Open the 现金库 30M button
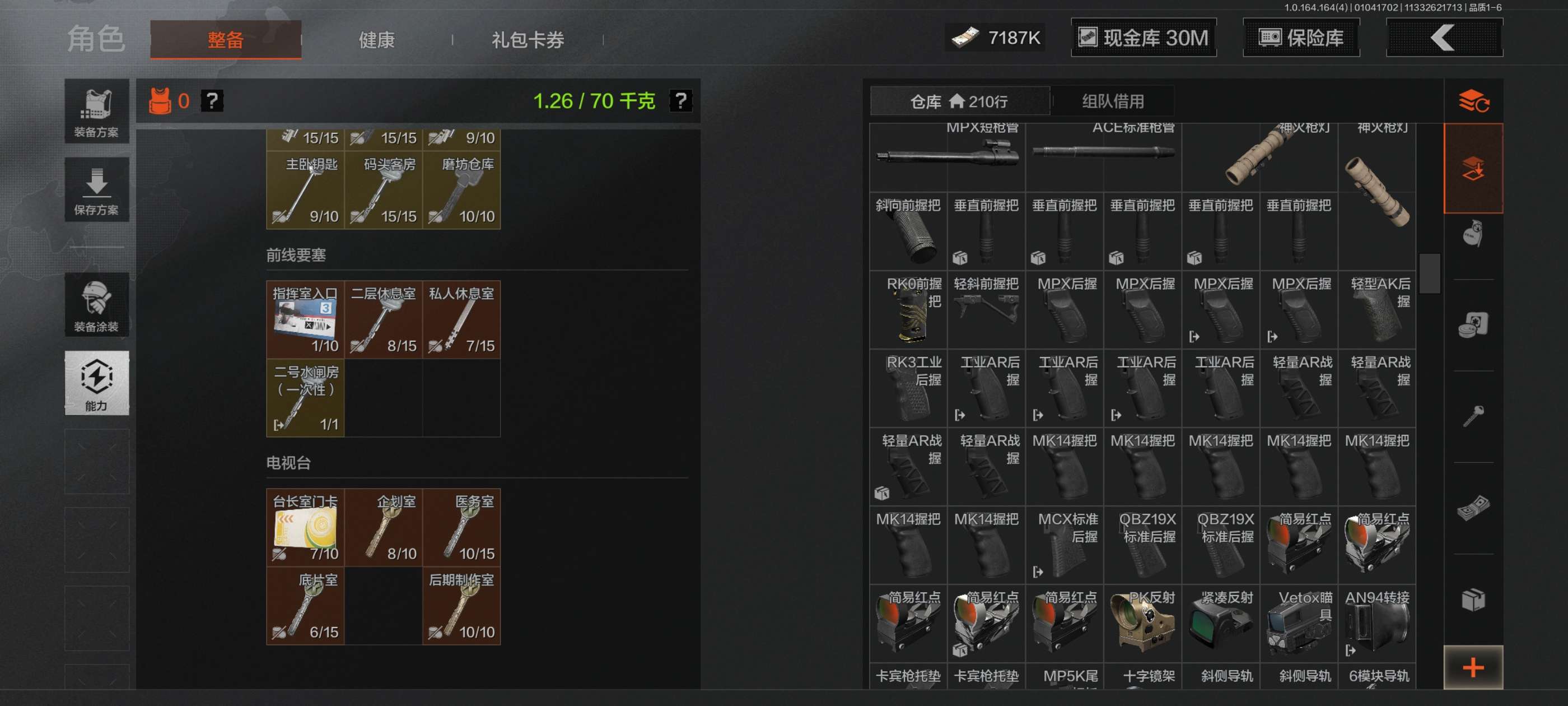The image size is (1568, 706). click(1143, 38)
